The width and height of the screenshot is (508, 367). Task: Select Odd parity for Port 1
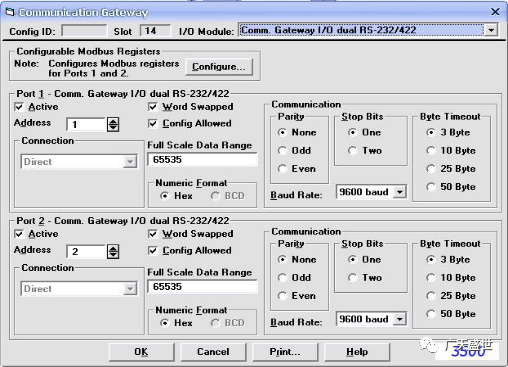pos(282,151)
